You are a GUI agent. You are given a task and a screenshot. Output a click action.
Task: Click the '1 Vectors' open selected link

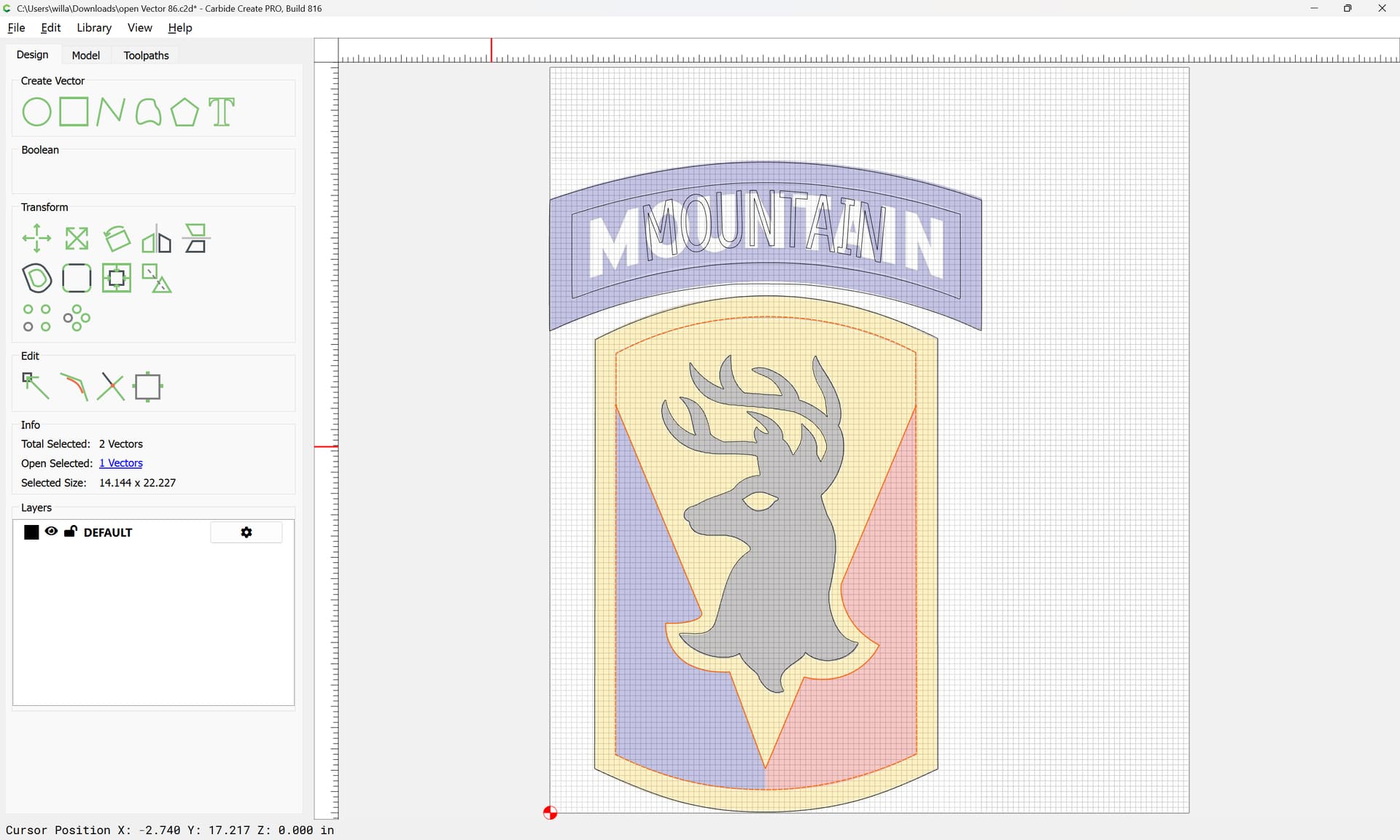click(x=121, y=463)
